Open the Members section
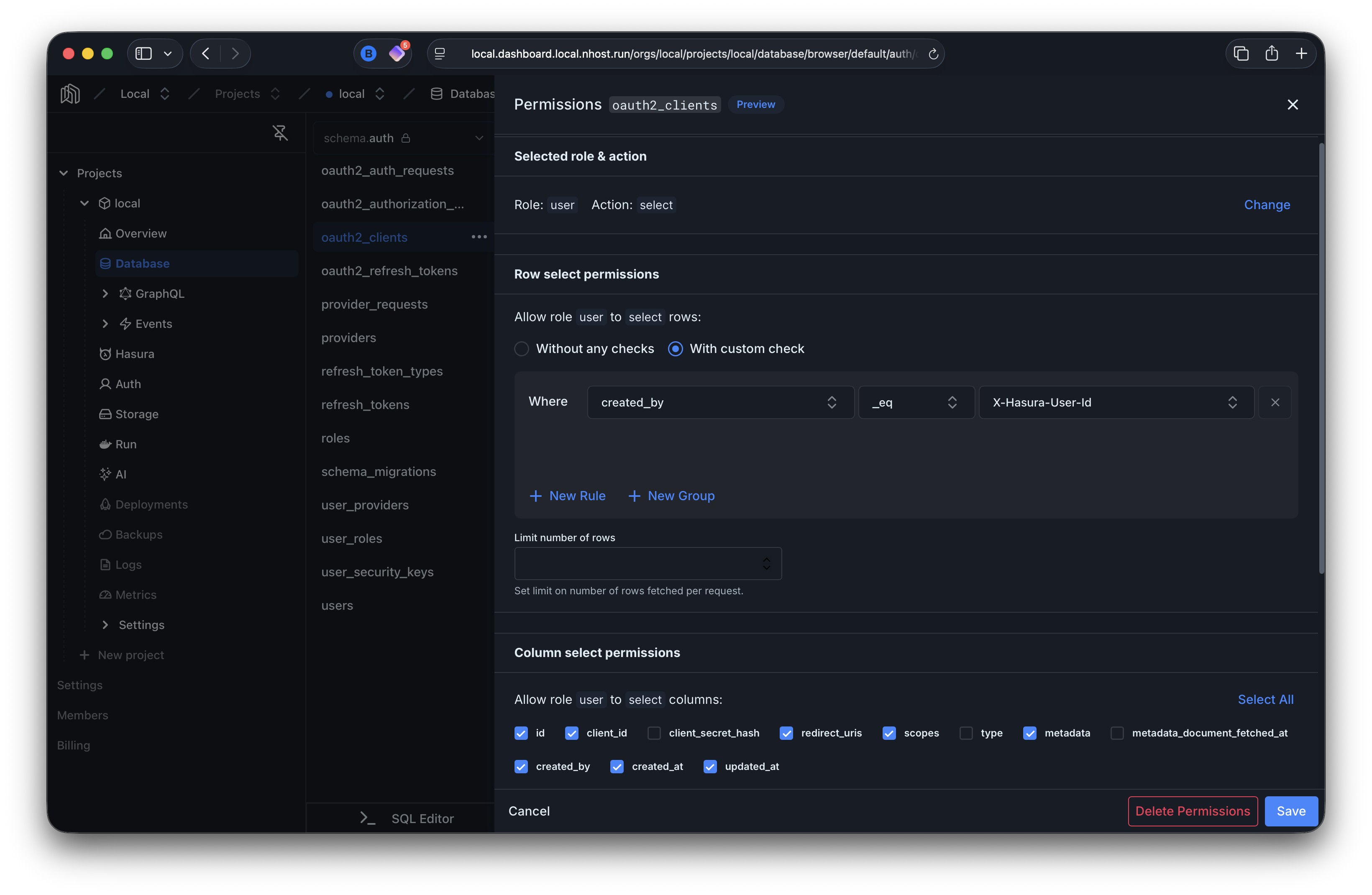The image size is (1372, 895). [82, 715]
